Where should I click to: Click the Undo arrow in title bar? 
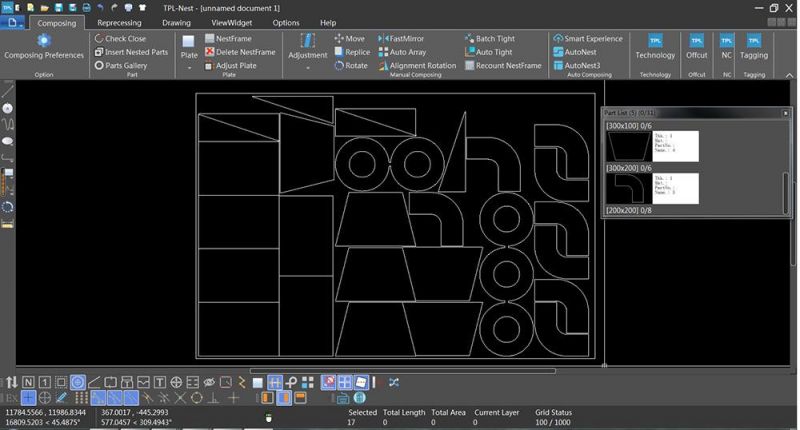pos(101,8)
